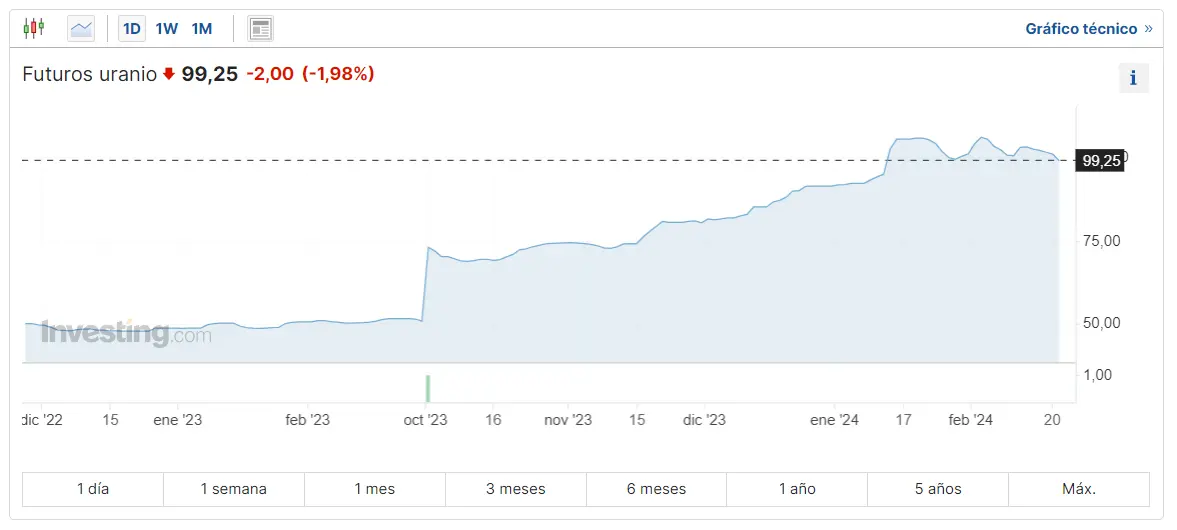The image size is (1177, 530).
Task: Open the news overlay icon in toolbar
Action: coord(261,29)
